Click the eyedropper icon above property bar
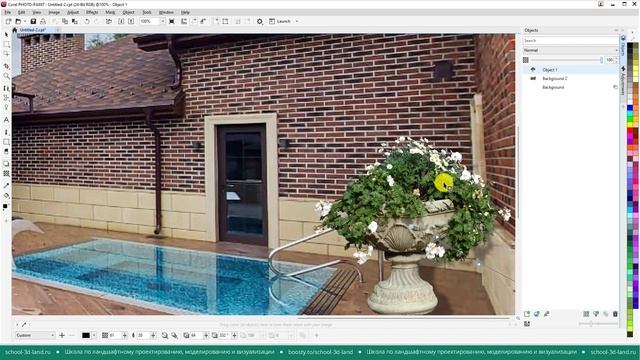 [24, 325]
